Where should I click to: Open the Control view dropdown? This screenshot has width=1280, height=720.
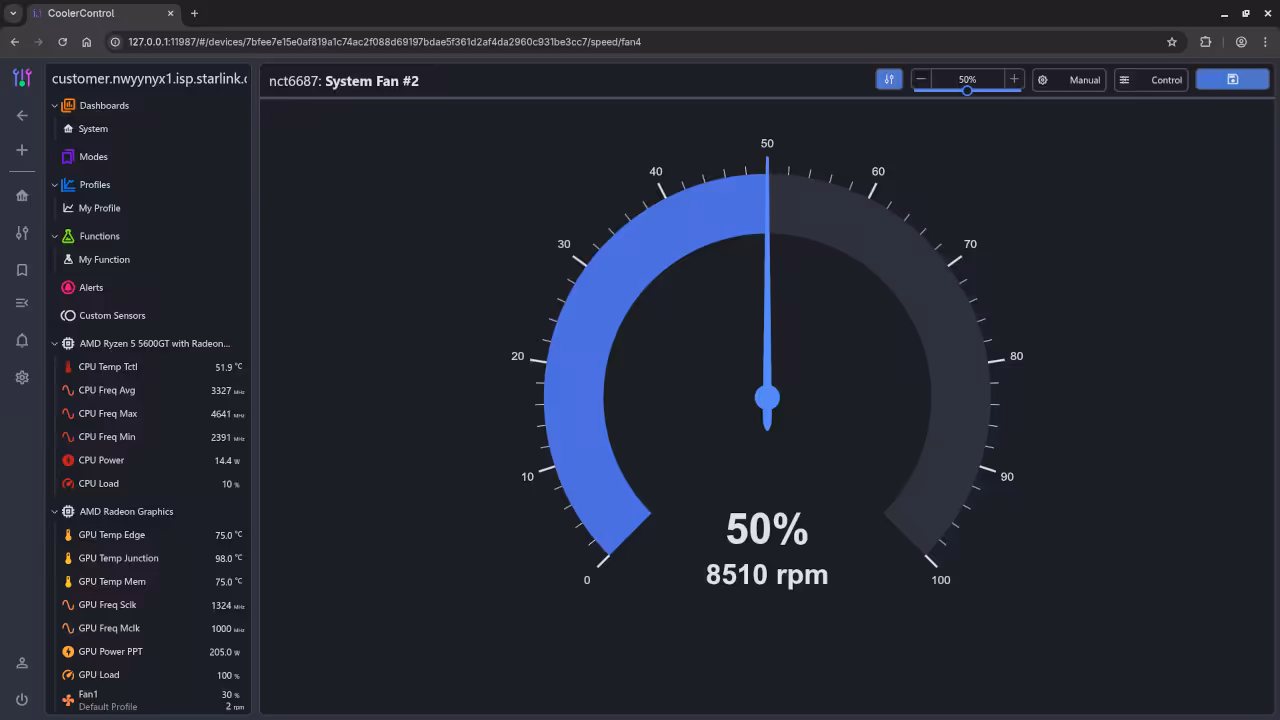point(1151,80)
